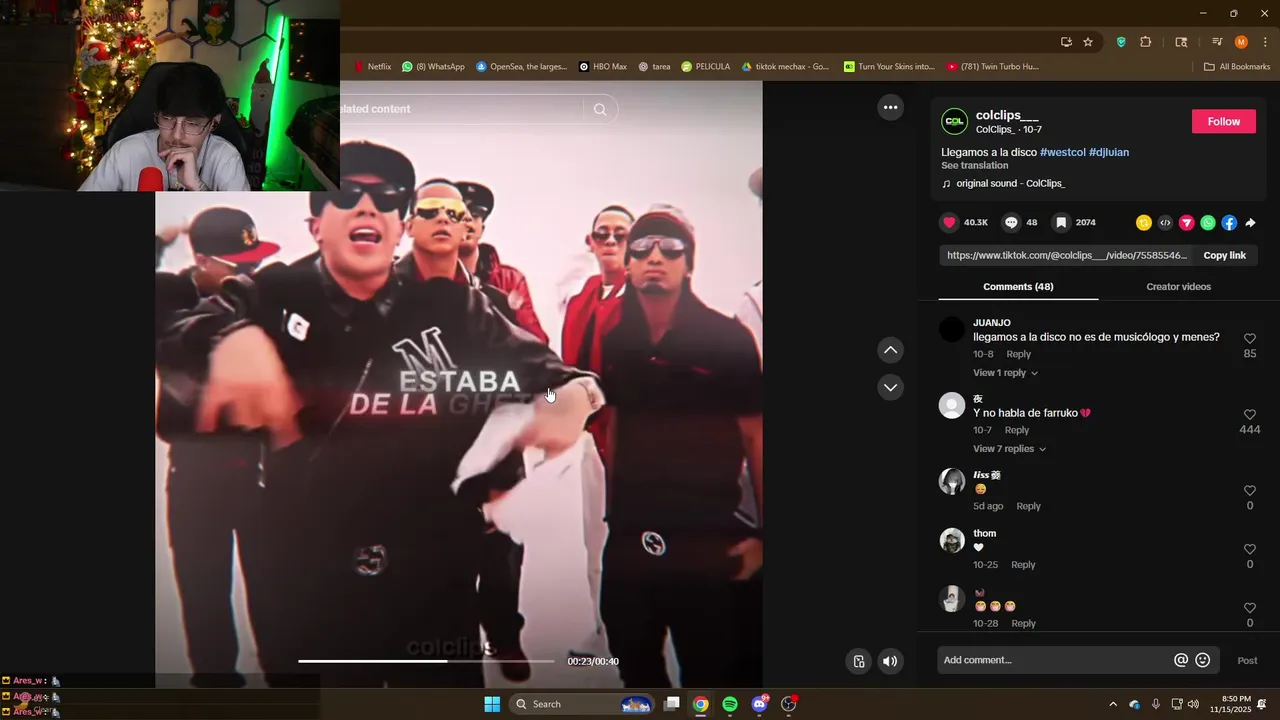Screen dimensions: 1280x720
Task: Open Discord from the taskbar
Action: [759, 704]
